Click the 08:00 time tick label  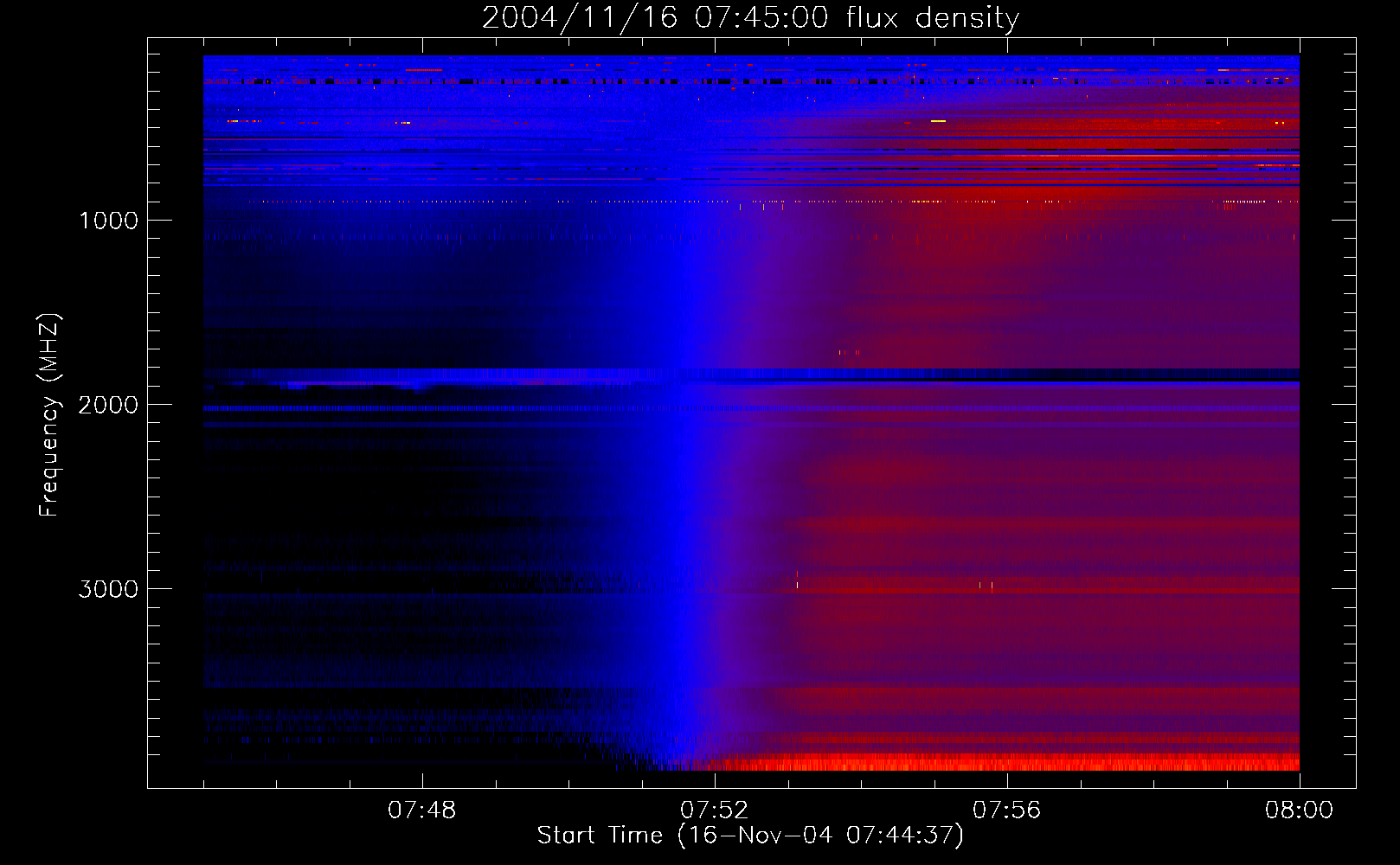click(x=1300, y=811)
